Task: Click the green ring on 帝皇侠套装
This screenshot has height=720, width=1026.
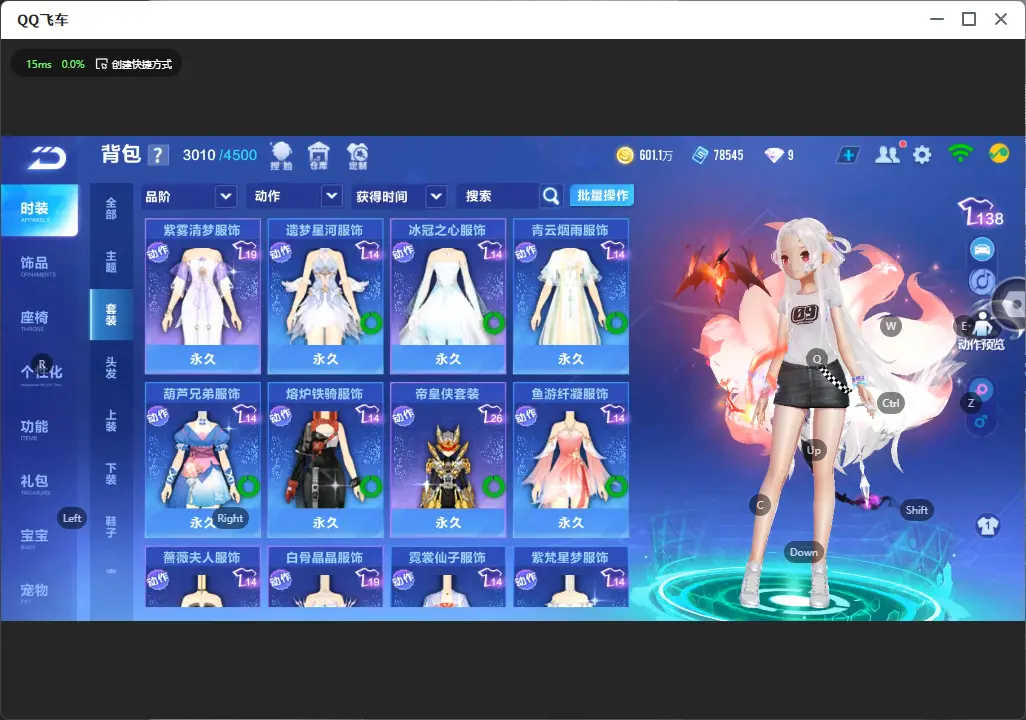Action: point(494,486)
